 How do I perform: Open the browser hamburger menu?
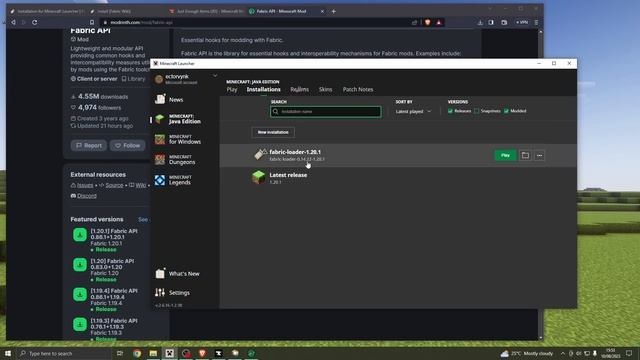pos(536,22)
